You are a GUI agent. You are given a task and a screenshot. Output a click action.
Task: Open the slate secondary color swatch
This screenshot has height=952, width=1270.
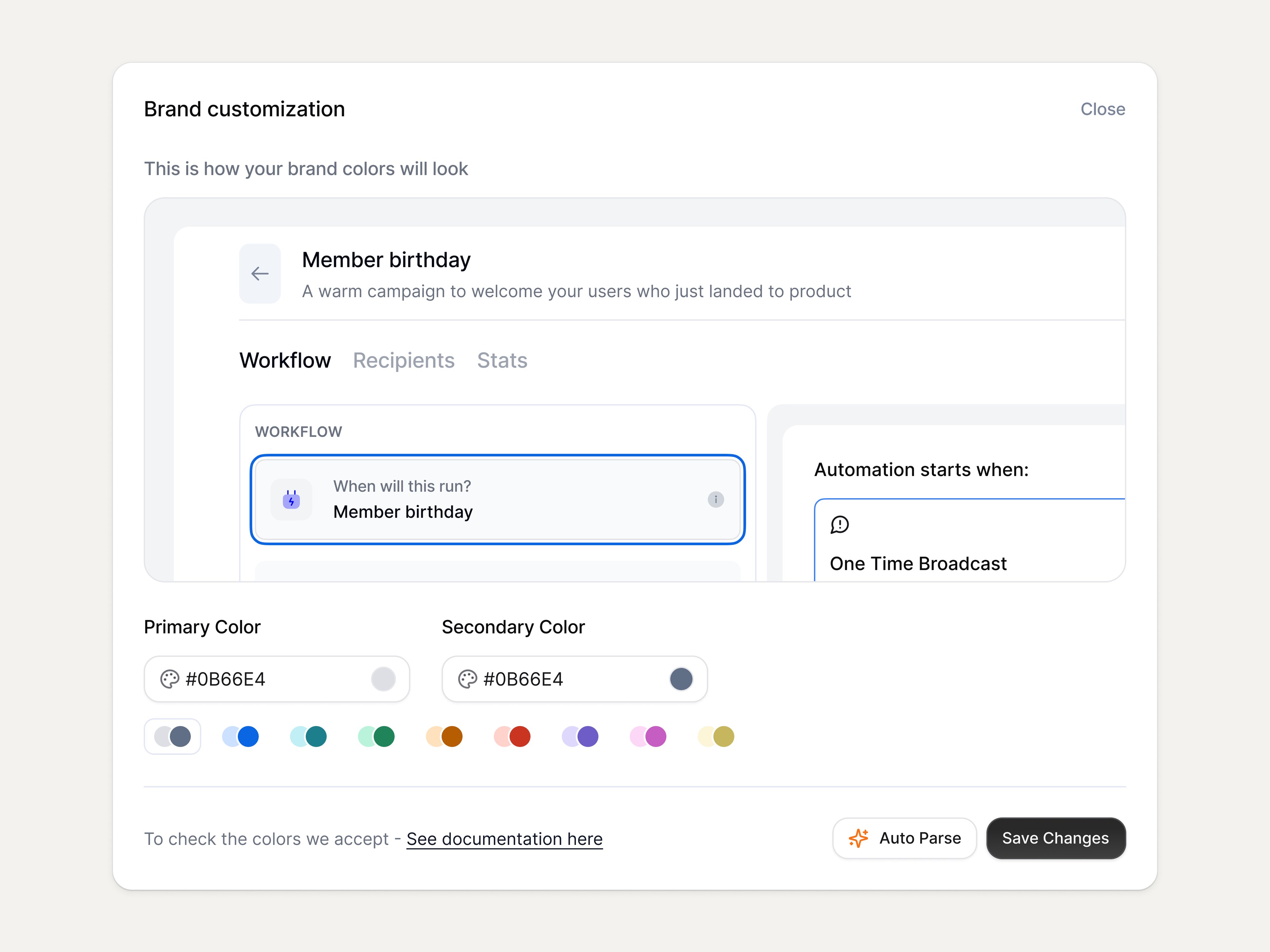click(x=681, y=679)
